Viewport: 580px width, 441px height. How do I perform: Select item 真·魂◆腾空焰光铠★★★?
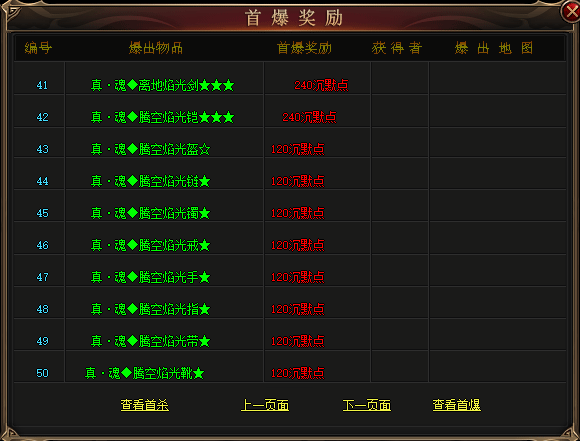tap(163, 117)
